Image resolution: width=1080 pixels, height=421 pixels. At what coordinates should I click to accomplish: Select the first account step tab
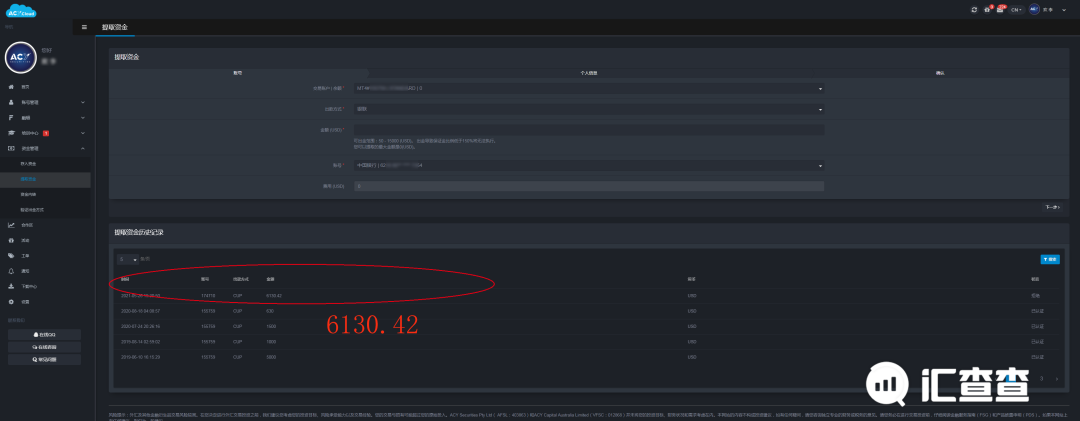click(238, 72)
